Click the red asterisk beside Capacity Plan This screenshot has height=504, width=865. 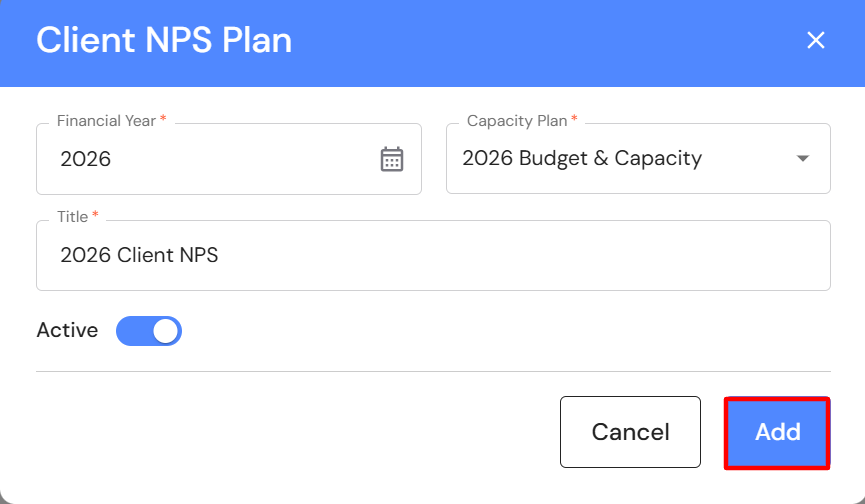pyautogui.click(x=574, y=120)
